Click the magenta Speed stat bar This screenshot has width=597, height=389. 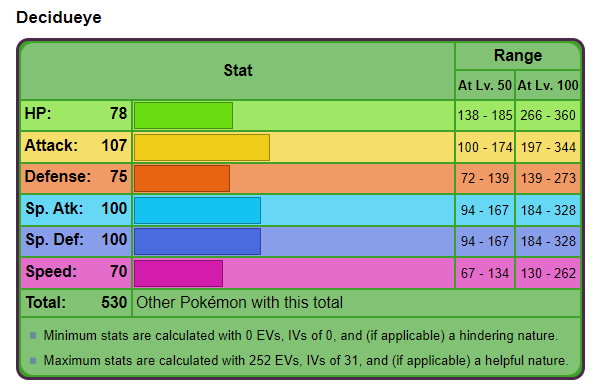[179, 273]
